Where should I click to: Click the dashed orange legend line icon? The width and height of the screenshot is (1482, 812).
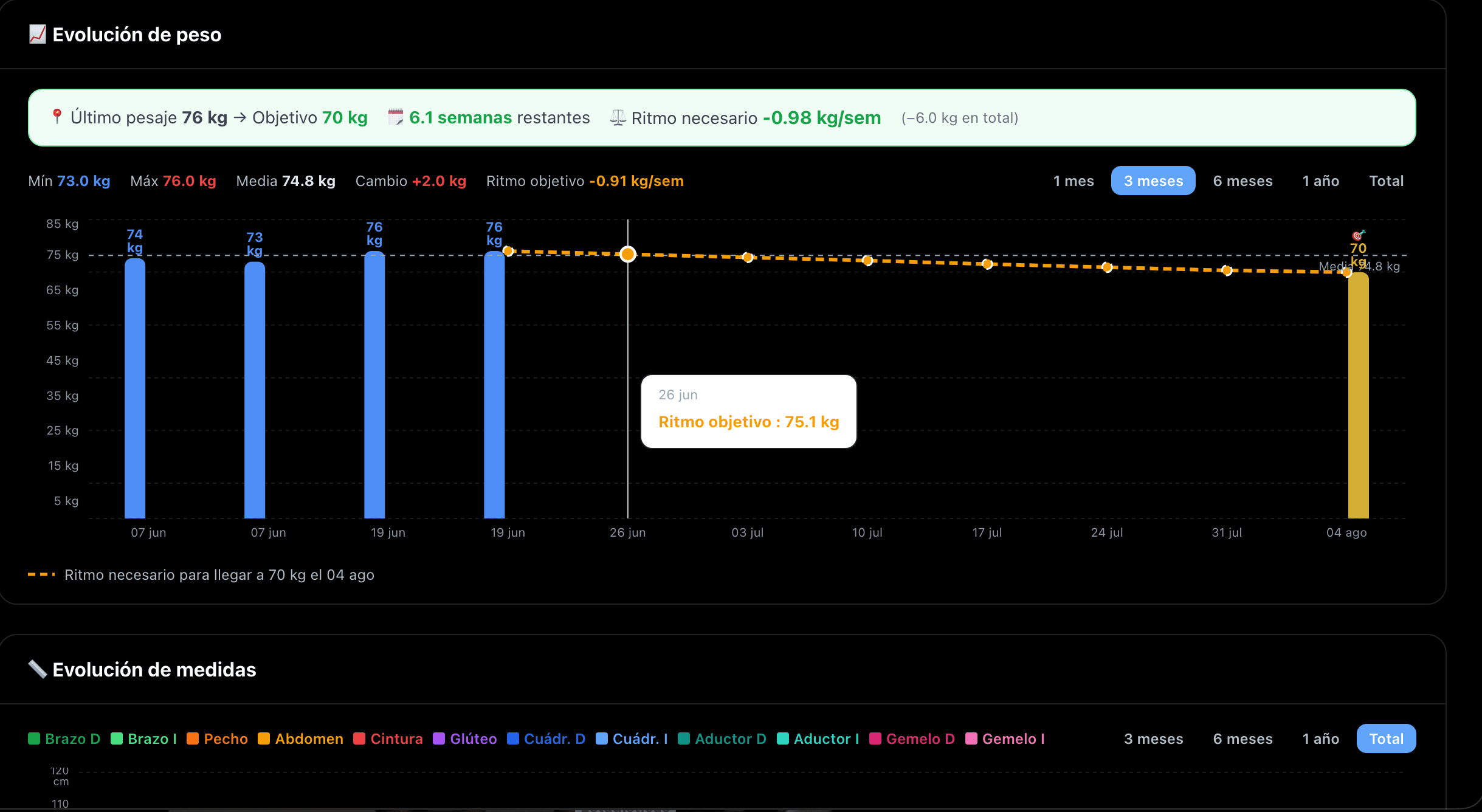41,574
